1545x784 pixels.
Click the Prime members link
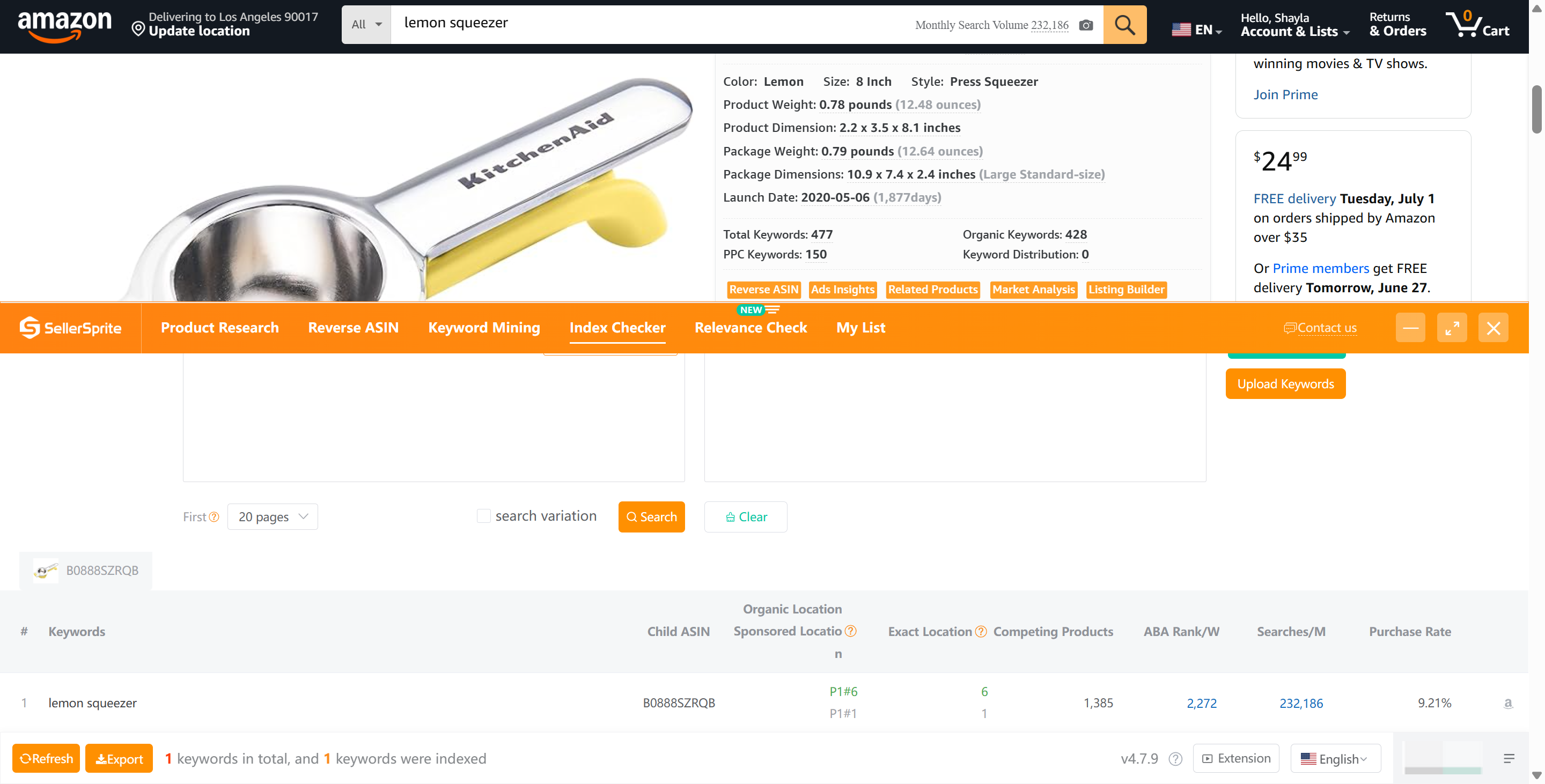1321,268
